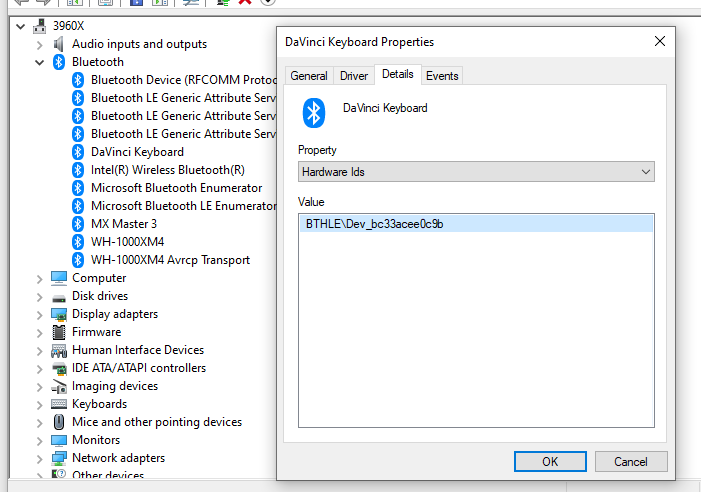Click icon next to Intel(R) Wireless Bluetooth(R)

(x=78, y=170)
